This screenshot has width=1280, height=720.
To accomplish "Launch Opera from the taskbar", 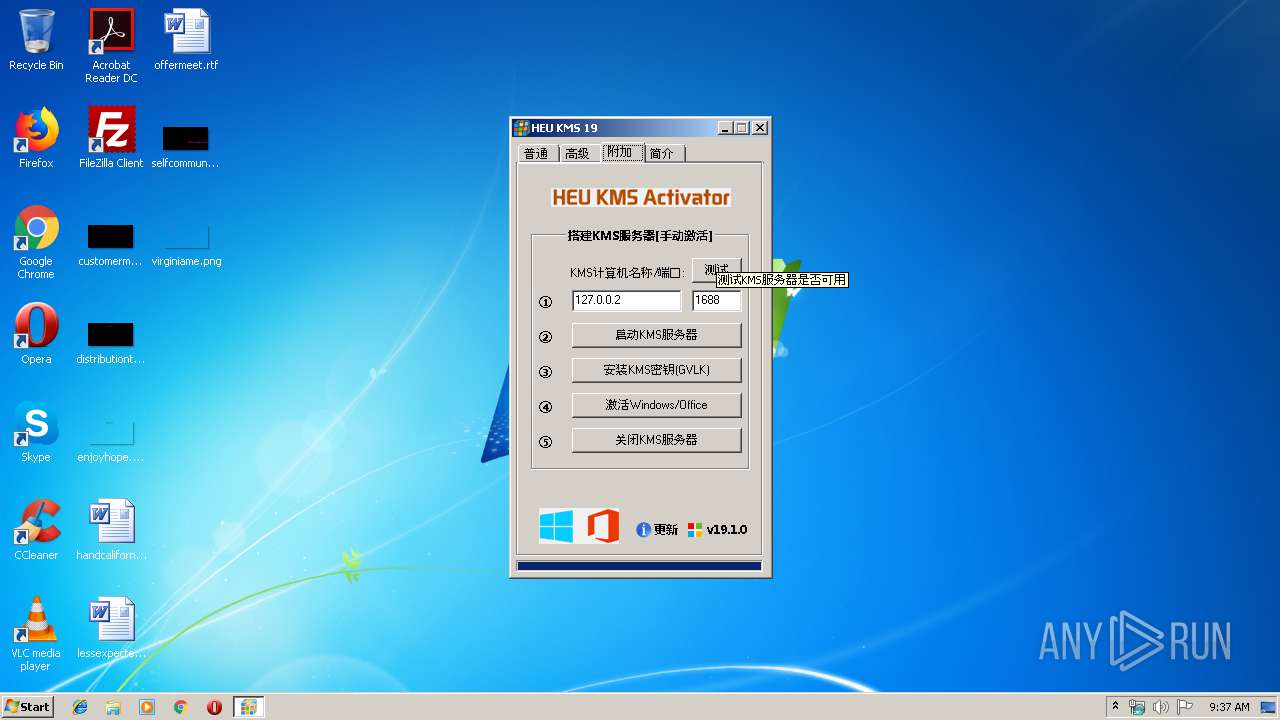I will click(x=214, y=706).
